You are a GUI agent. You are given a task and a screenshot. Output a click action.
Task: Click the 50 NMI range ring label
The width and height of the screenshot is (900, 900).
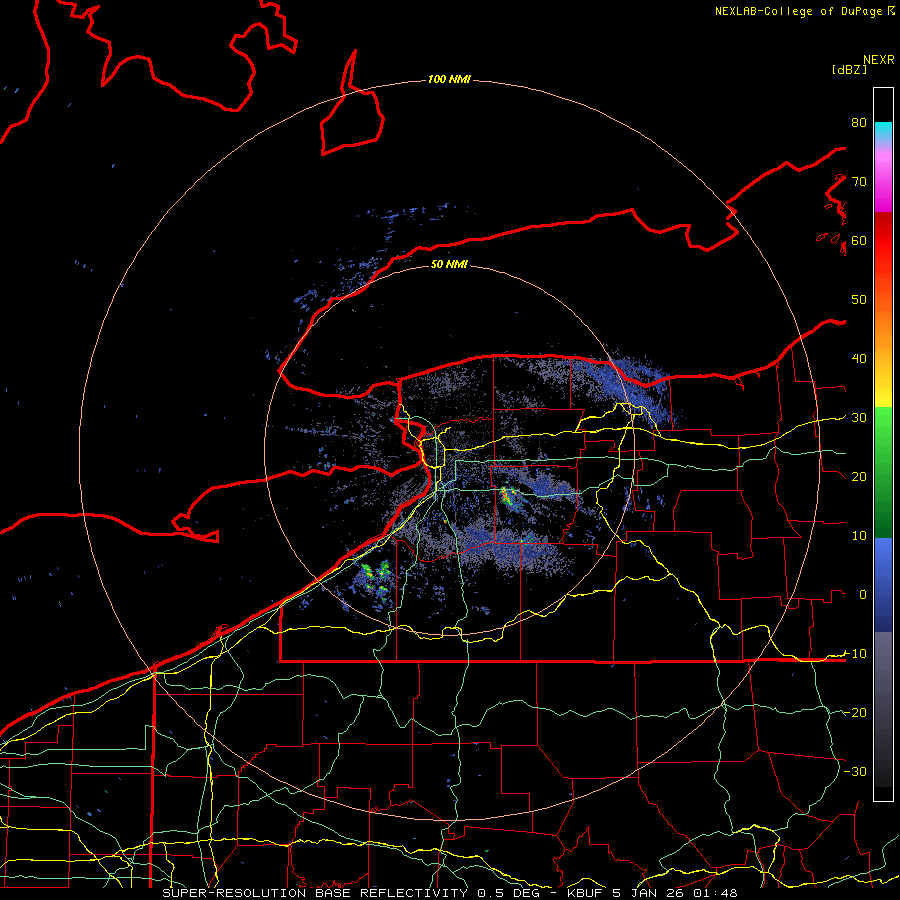(x=449, y=265)
